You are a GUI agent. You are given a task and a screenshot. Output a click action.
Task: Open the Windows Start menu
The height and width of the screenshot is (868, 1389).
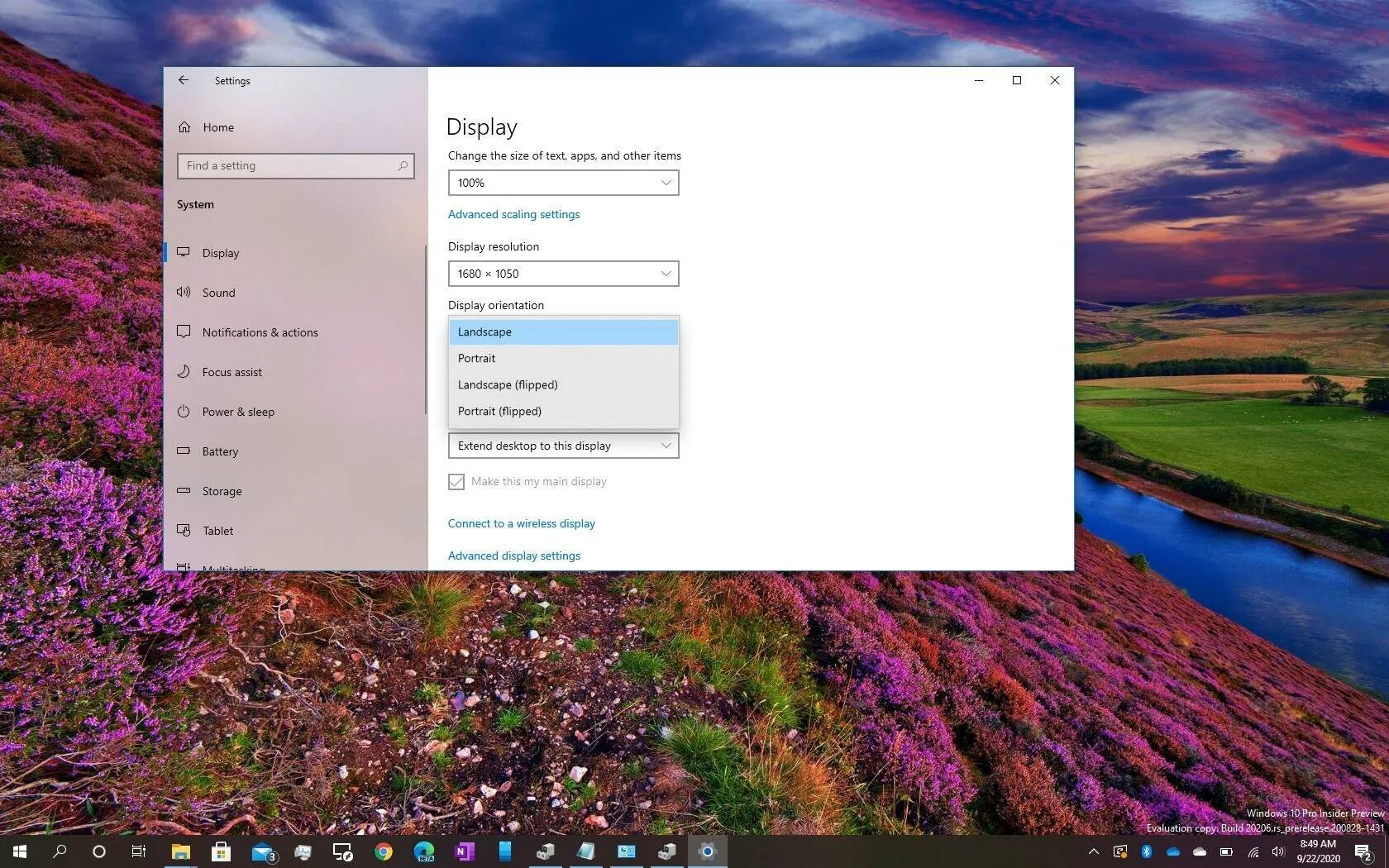[20, 851]
